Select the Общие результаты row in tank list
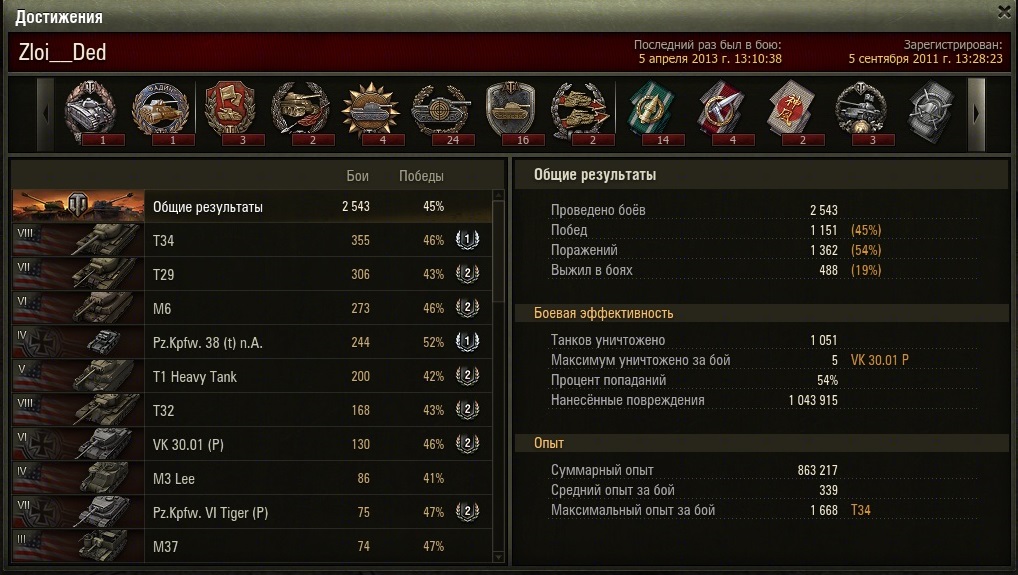This screenshot has width=1018, height=575. [x=252, y=206]
